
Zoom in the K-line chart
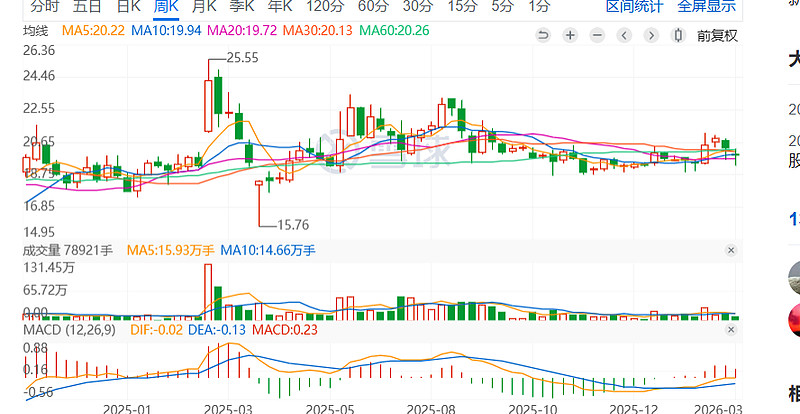pyautogui.click(x=569, y=36)
